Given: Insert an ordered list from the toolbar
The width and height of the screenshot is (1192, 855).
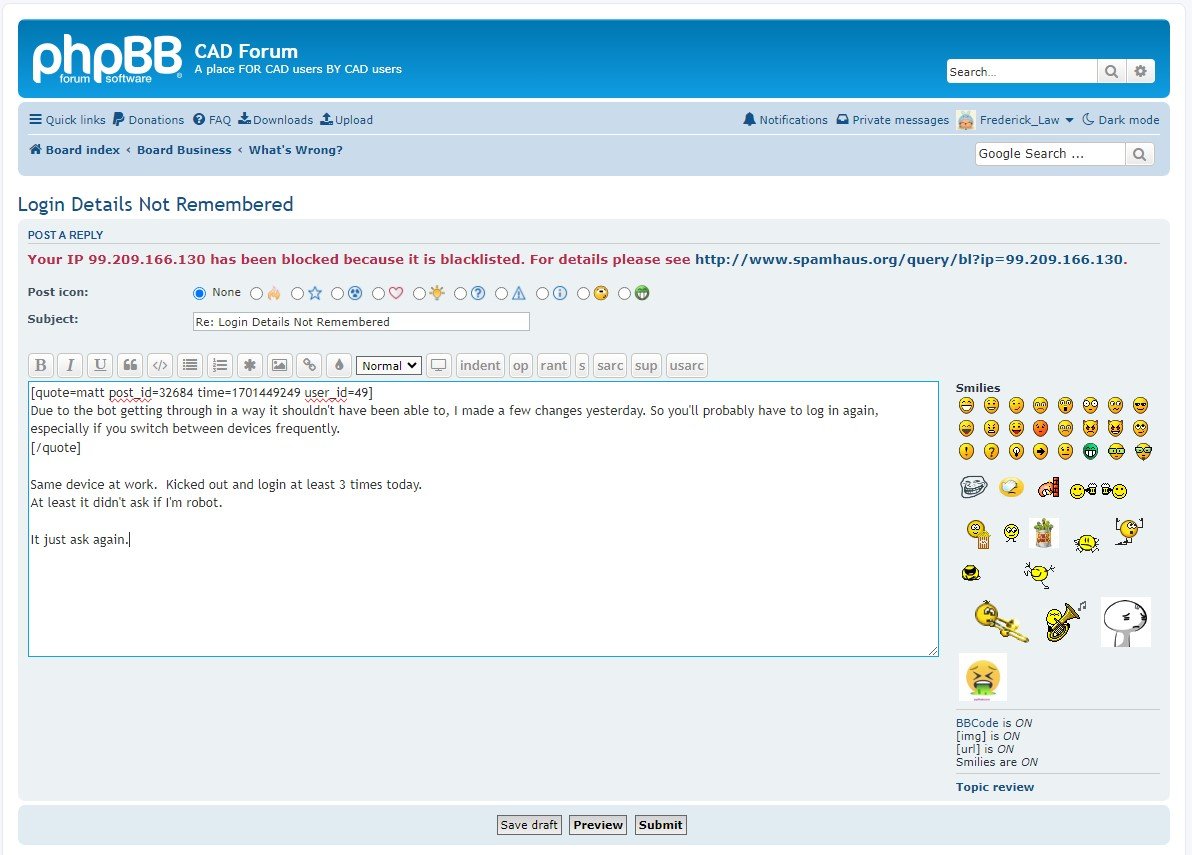Looking at the screenshot, I should (219, 365).
